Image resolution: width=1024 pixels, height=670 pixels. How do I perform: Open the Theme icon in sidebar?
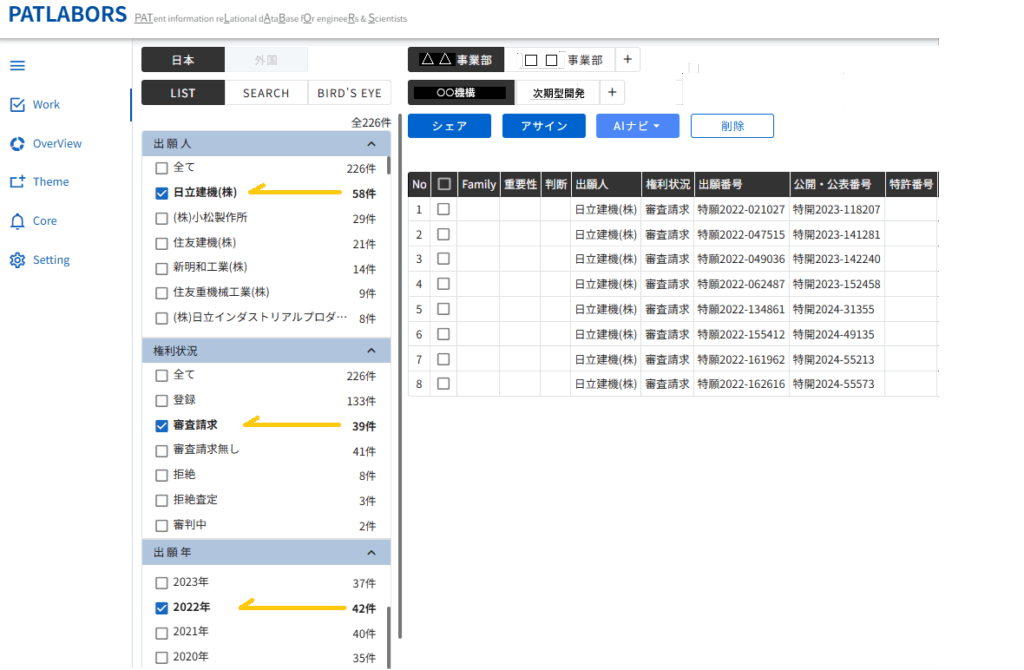coord(17,182)
